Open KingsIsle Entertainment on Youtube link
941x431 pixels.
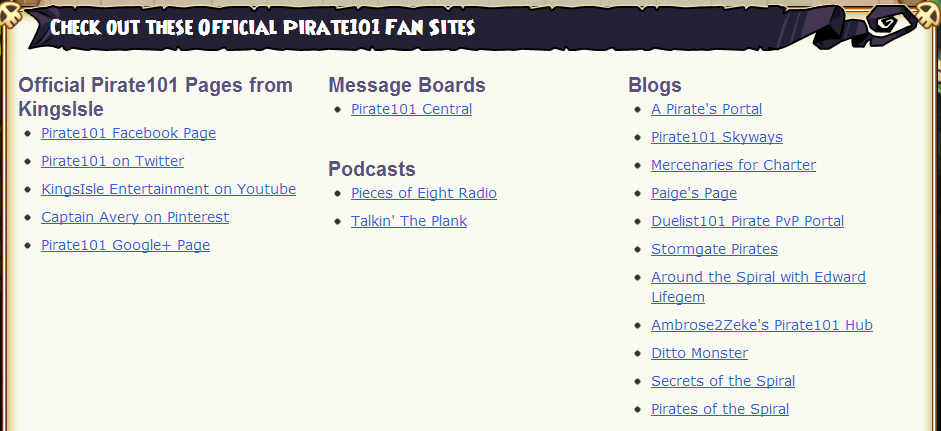coord(168,189)
